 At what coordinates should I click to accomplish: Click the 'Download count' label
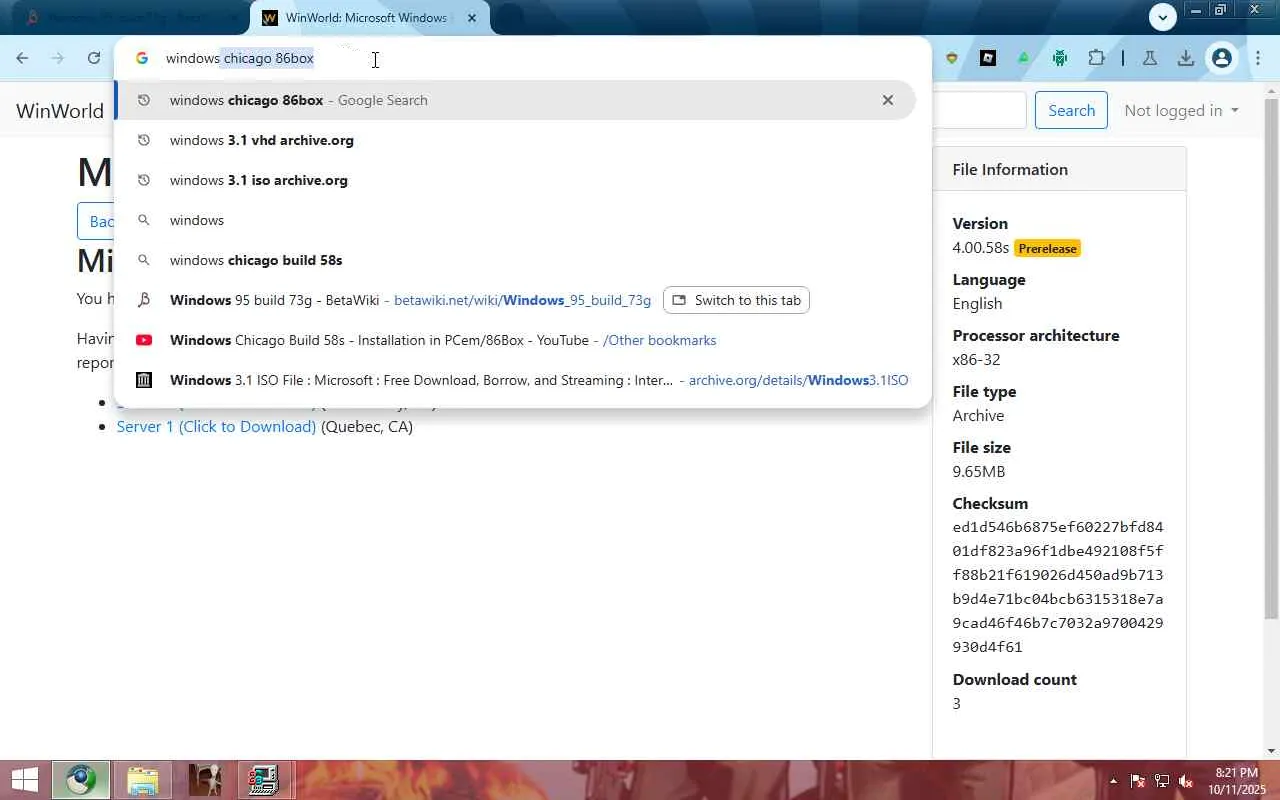click(1014, 679)
